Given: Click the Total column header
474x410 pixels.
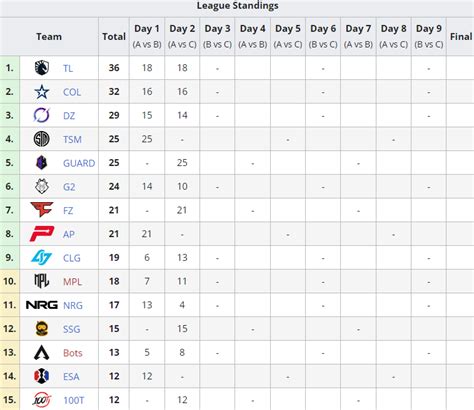Looking at the screenshot, I should pos(114,37).
